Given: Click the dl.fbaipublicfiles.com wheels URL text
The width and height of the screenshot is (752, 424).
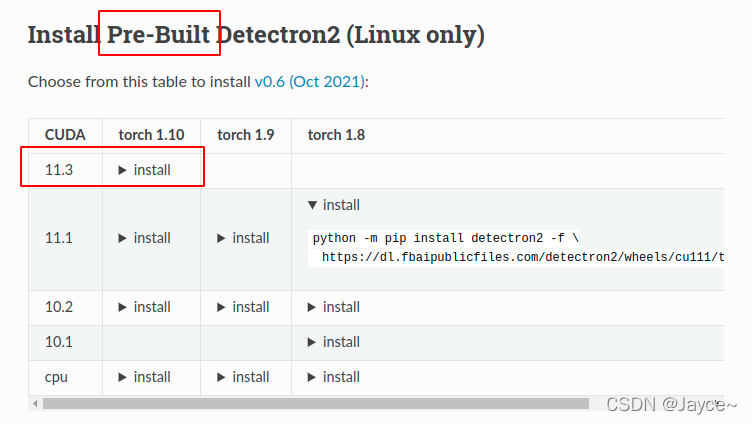Looking at the screenshot, I should pyautogui.click(x=523, y=257).
